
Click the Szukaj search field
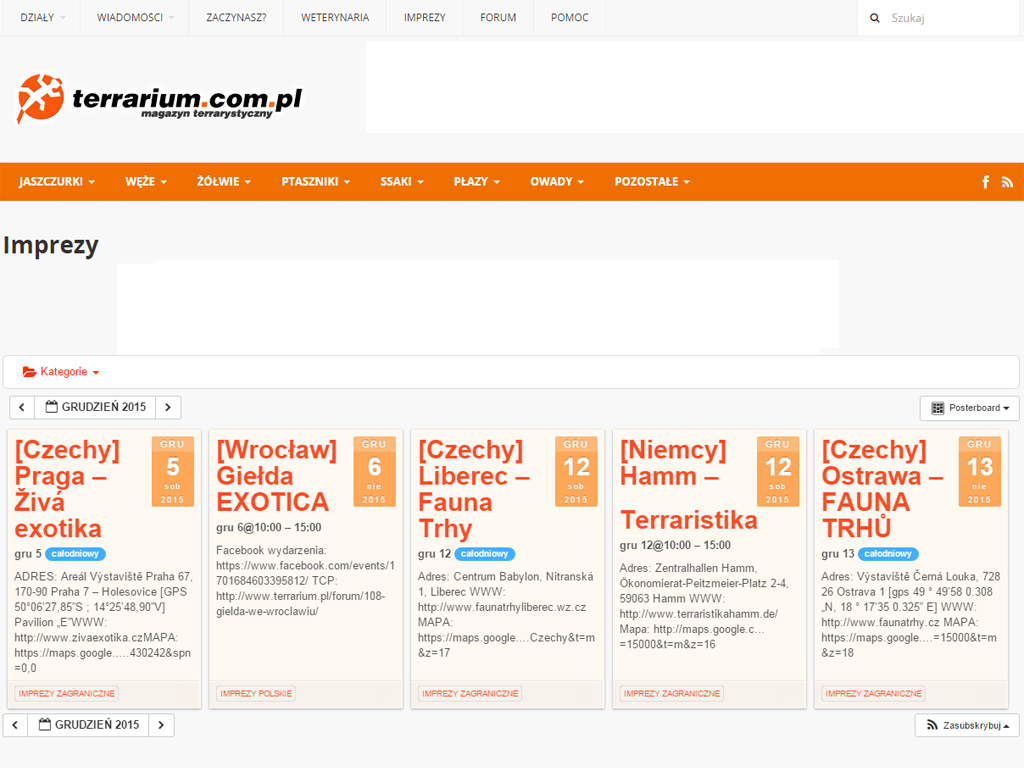point(950,18)
